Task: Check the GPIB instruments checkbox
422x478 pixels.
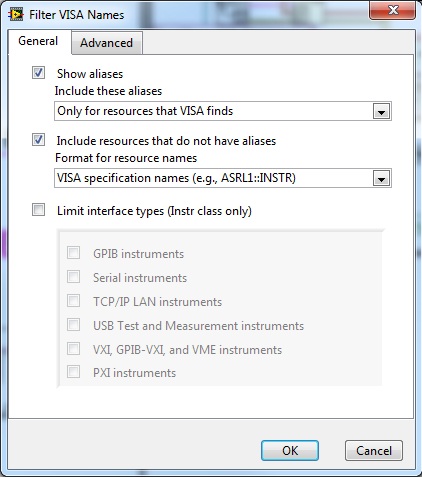Action: (73, 253)
